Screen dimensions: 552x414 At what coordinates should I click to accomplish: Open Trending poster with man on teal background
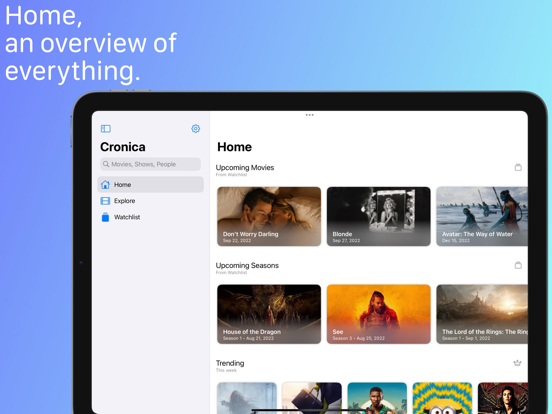tap(377, 398)
